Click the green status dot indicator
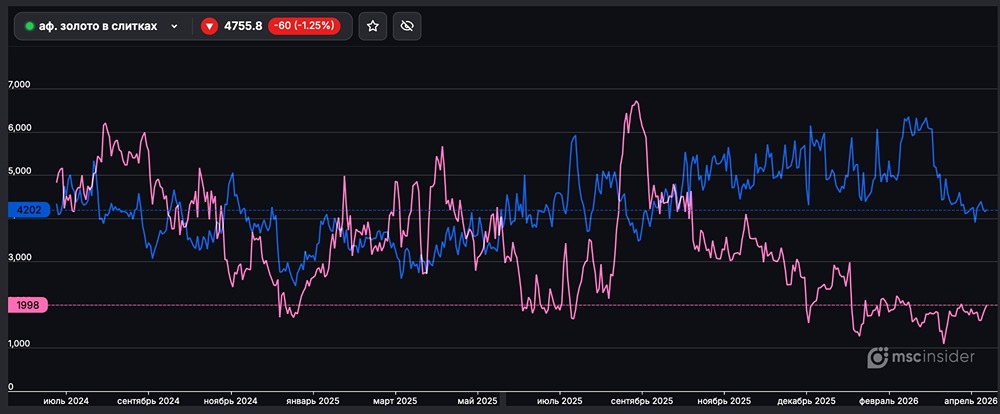 point(29,26)
